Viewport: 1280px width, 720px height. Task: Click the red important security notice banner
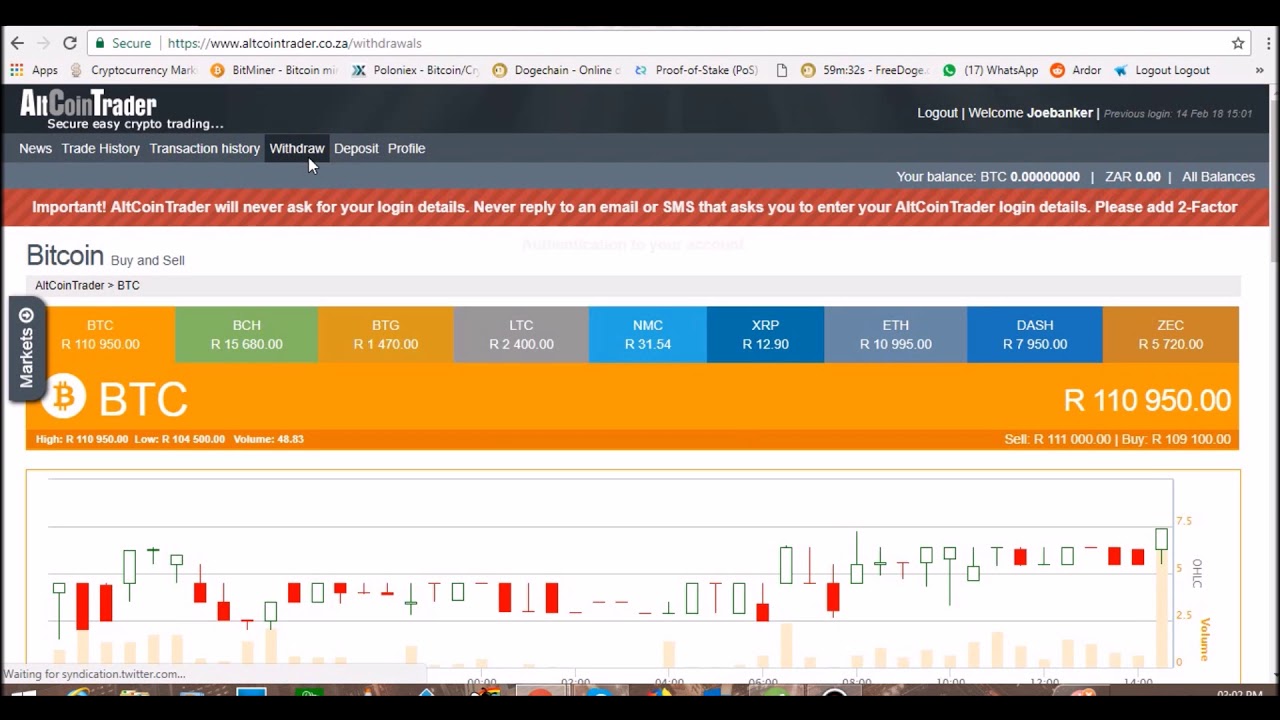tap(635, 207)
